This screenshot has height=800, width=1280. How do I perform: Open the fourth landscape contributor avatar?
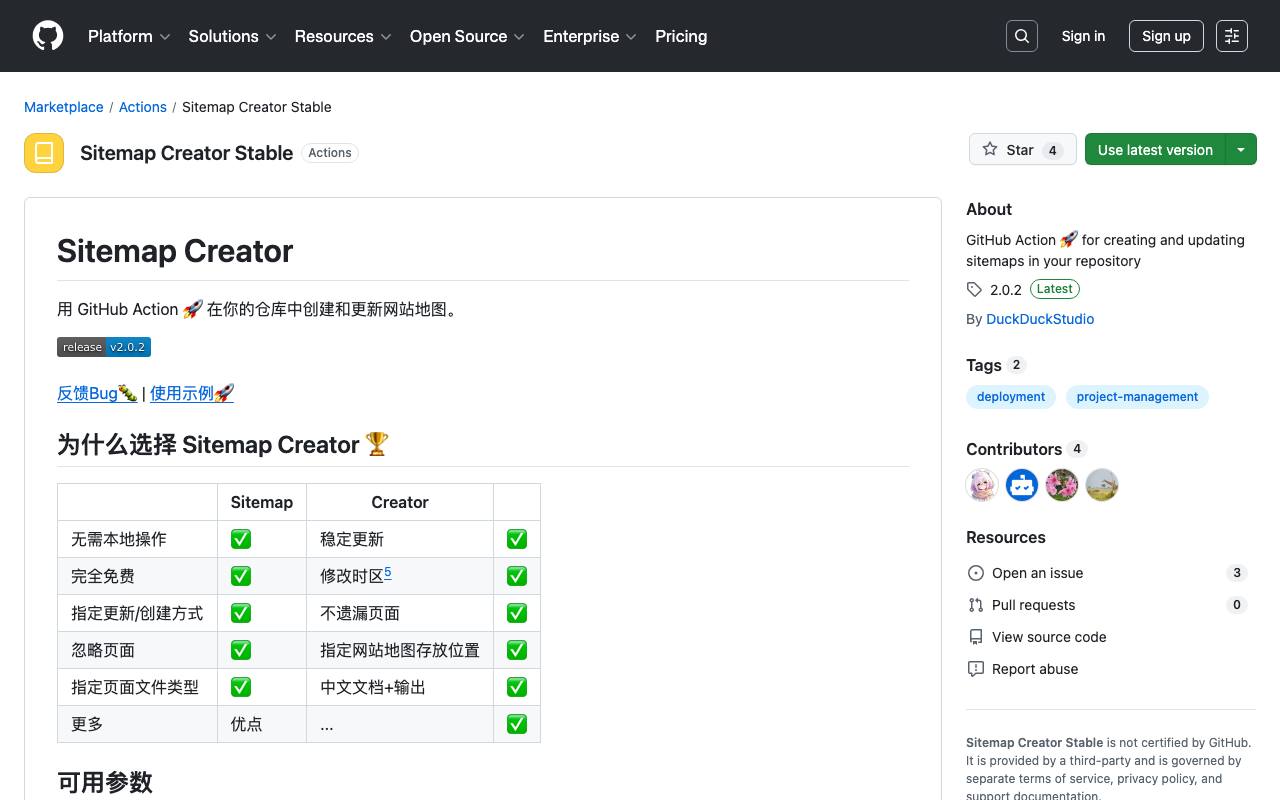[x=1102, y=485]
